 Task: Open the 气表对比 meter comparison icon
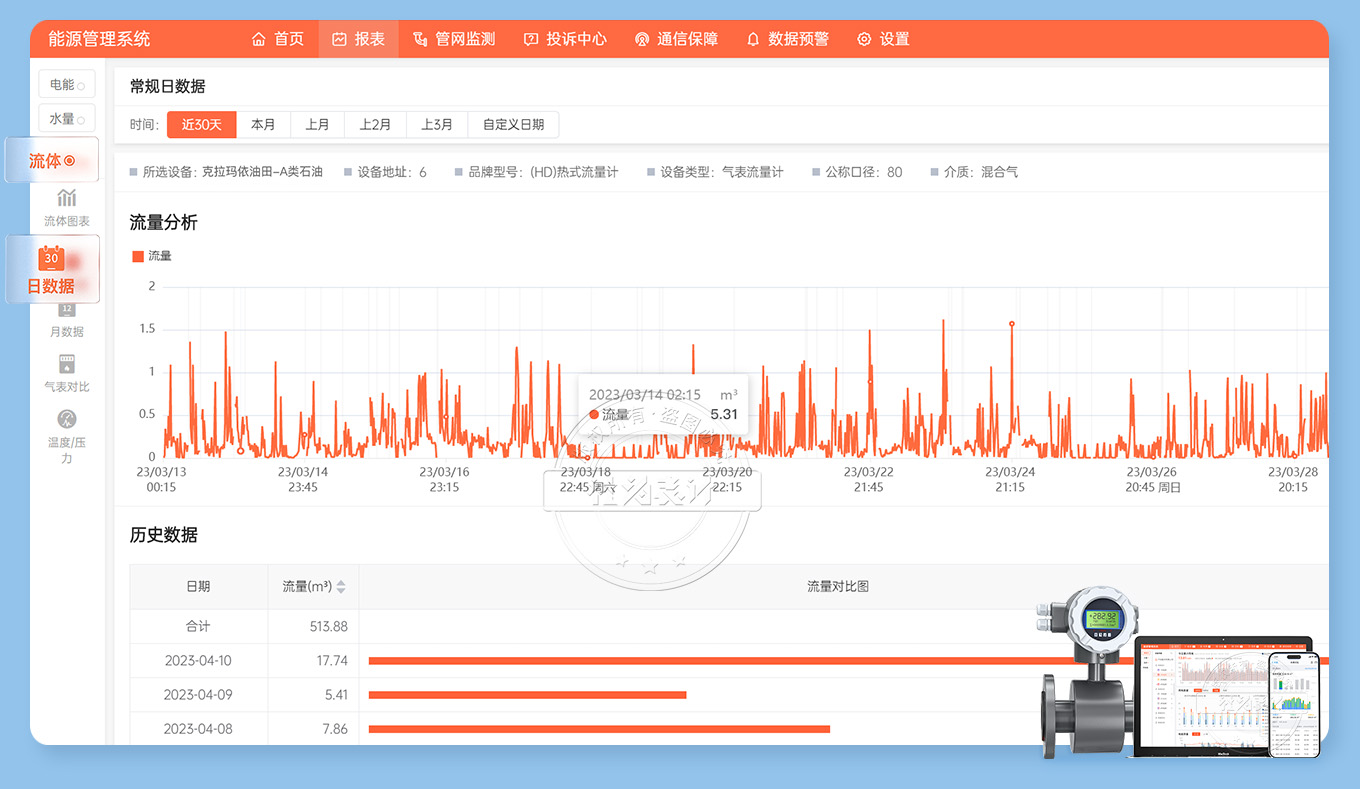click(x=67, y=364)
